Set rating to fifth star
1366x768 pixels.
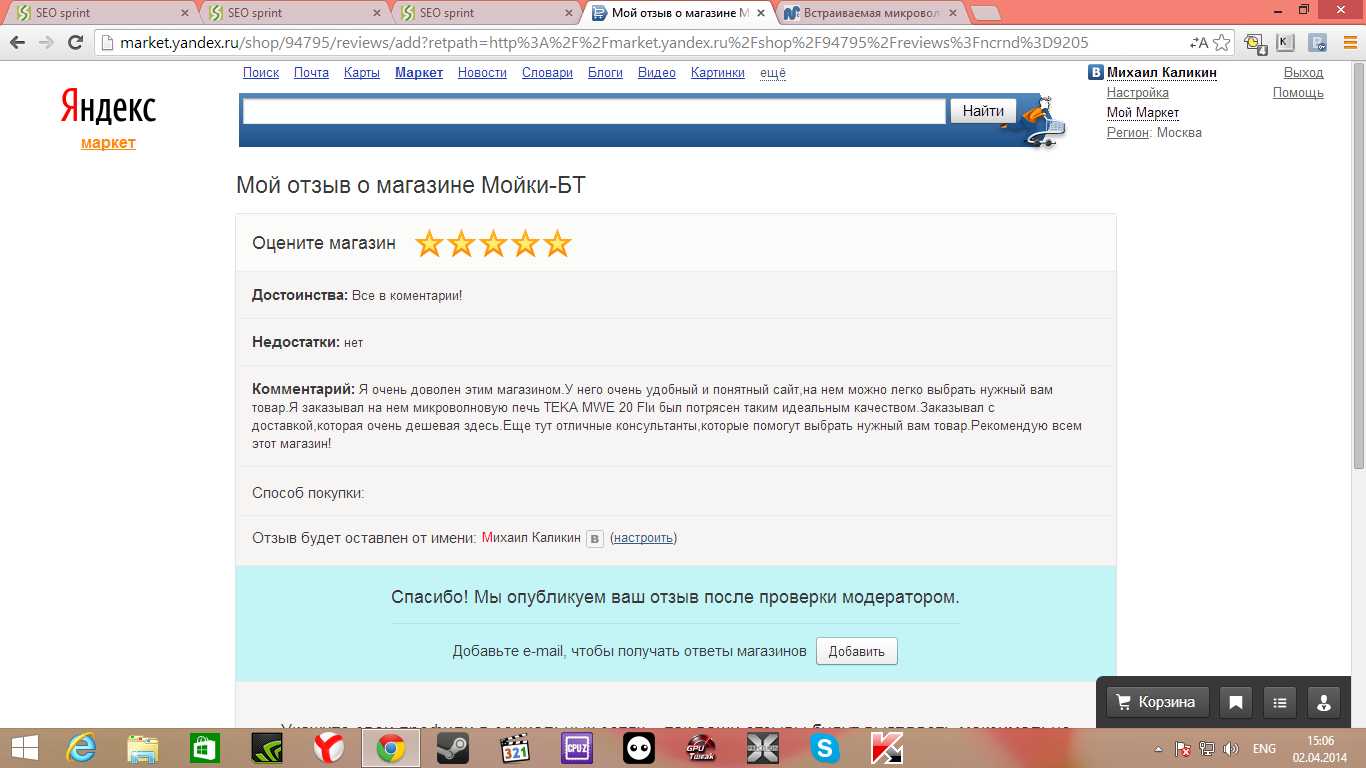coord(557,243)
